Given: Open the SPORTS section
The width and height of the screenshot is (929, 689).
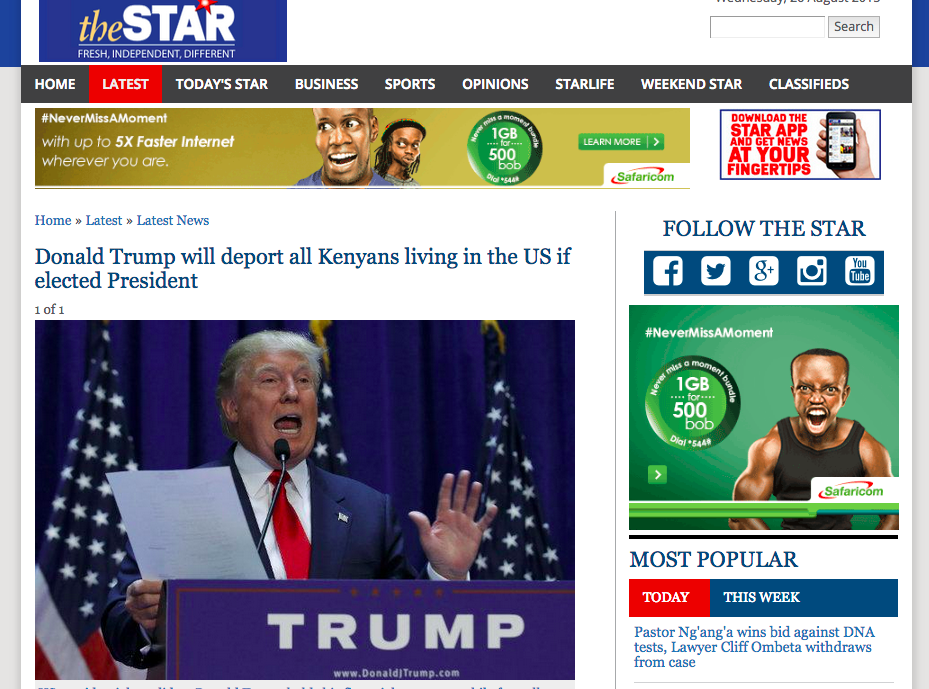Looking at the screenshot, I should pos(410,84).
